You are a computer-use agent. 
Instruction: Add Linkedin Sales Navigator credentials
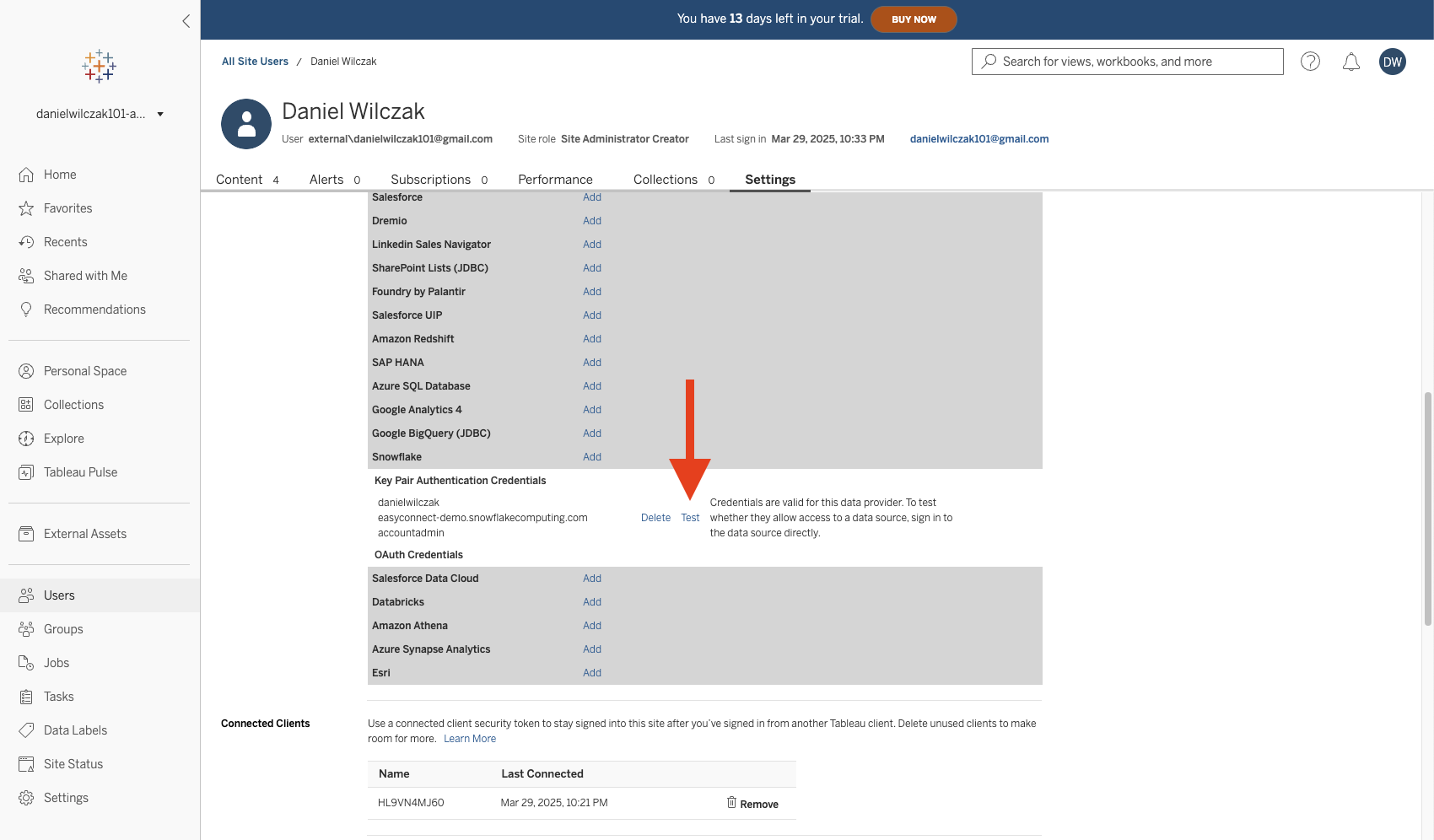point(592,245)
